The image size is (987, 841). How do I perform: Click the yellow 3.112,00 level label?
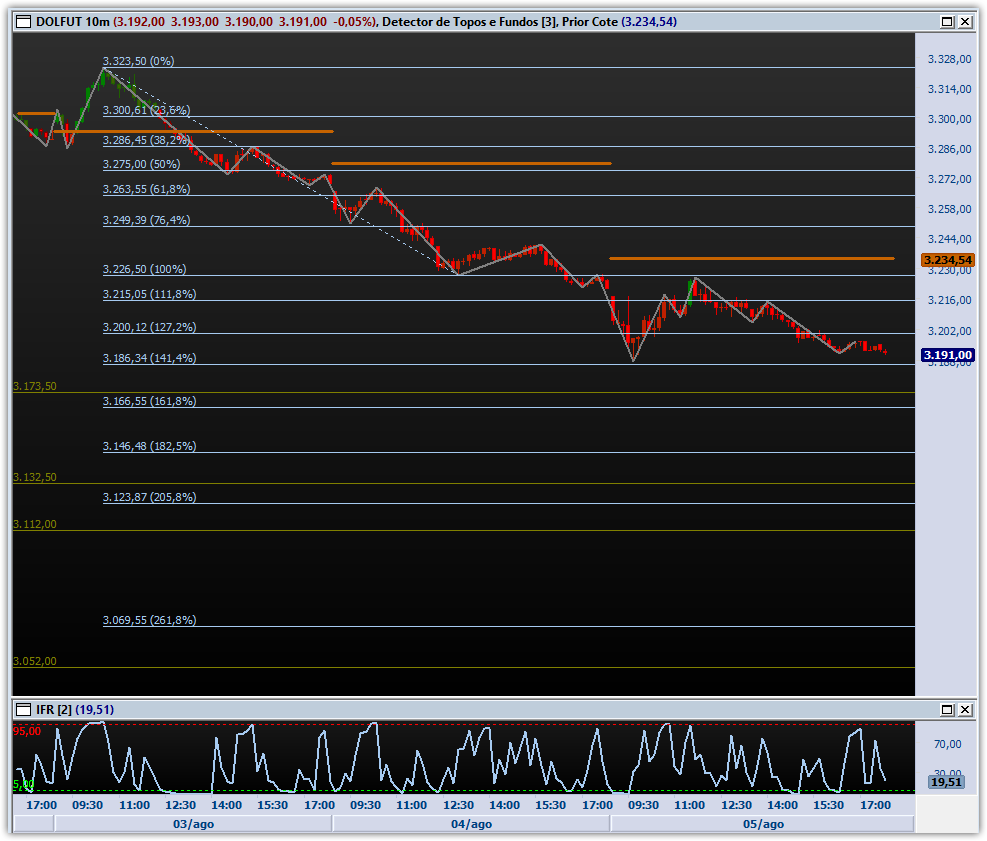35,524
